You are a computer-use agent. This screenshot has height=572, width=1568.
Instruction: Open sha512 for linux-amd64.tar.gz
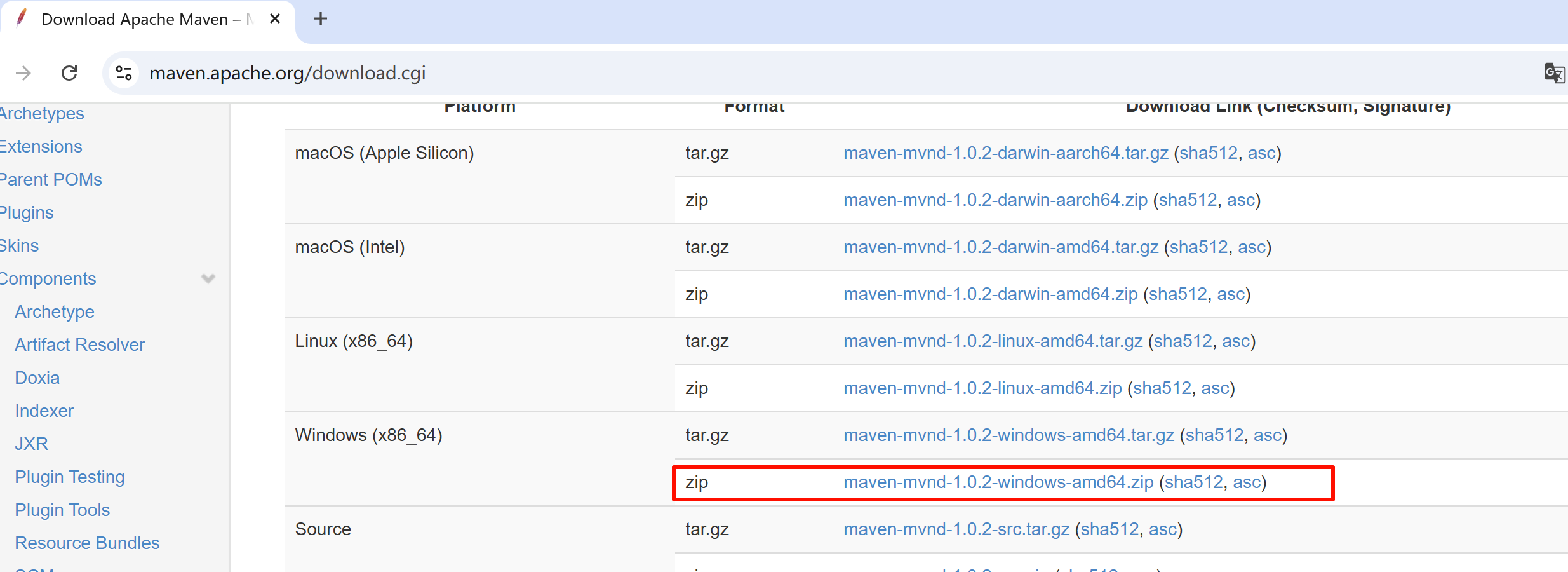pos(1183,341)
